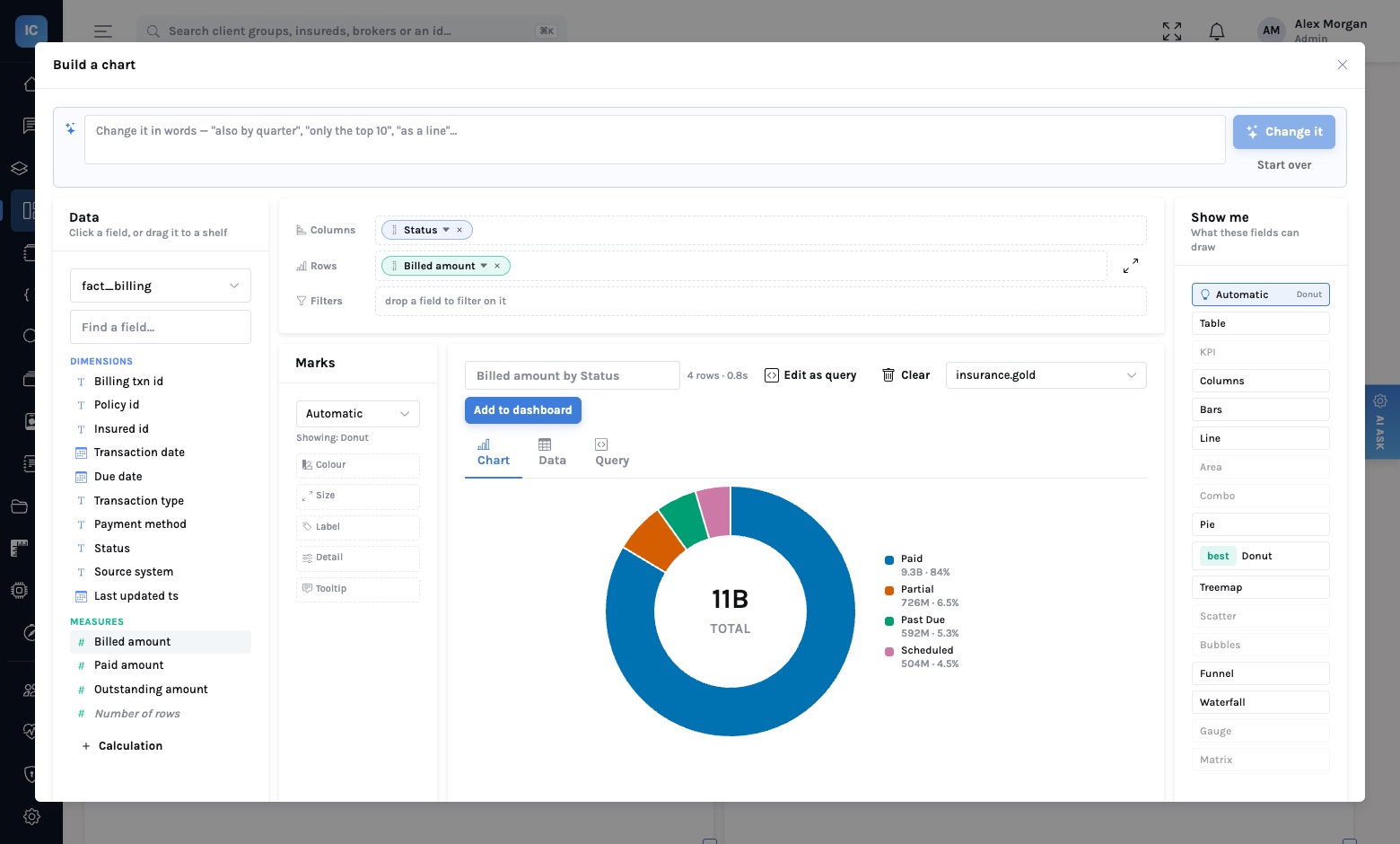Image resolution: width=1400 pixels, height=844 pixels.
Task: Switch to the Data tab
Action: 552,453
